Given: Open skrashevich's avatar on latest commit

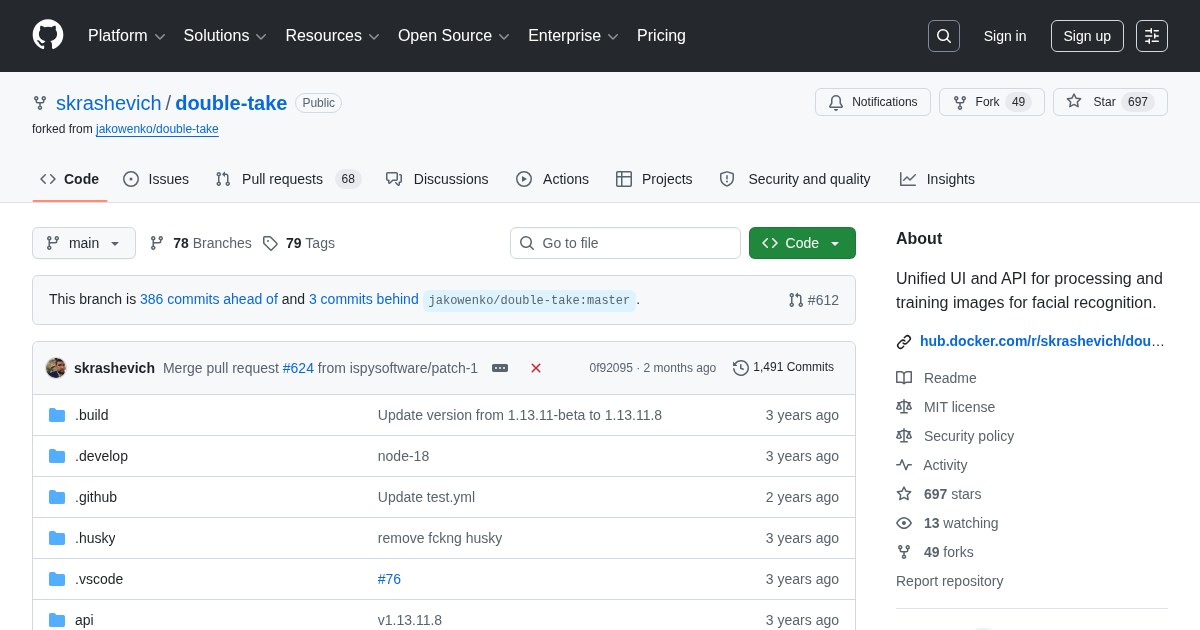Looking at the screenshot, I should coord(56,368).
